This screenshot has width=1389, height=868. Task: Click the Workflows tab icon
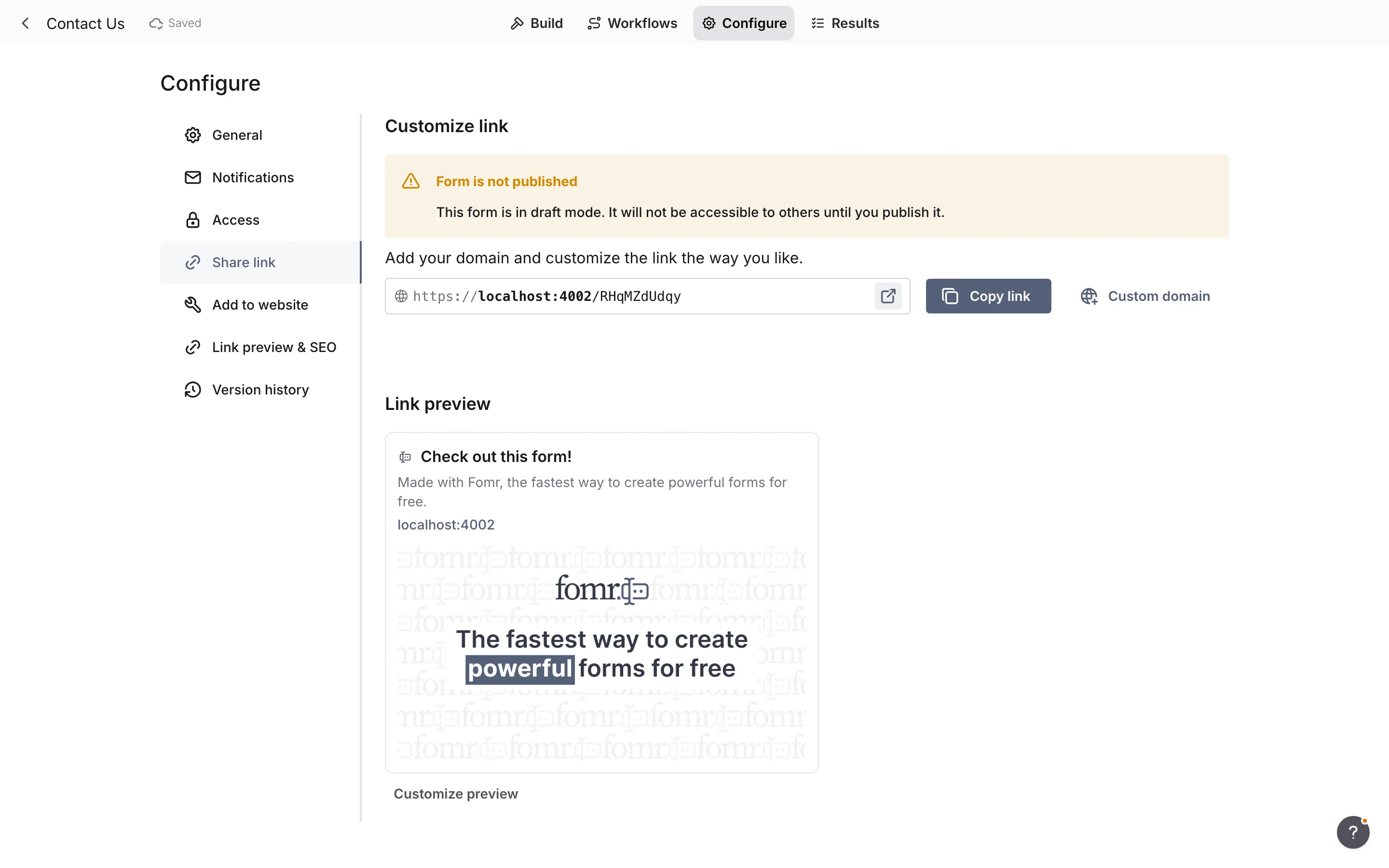click(594, 23)
